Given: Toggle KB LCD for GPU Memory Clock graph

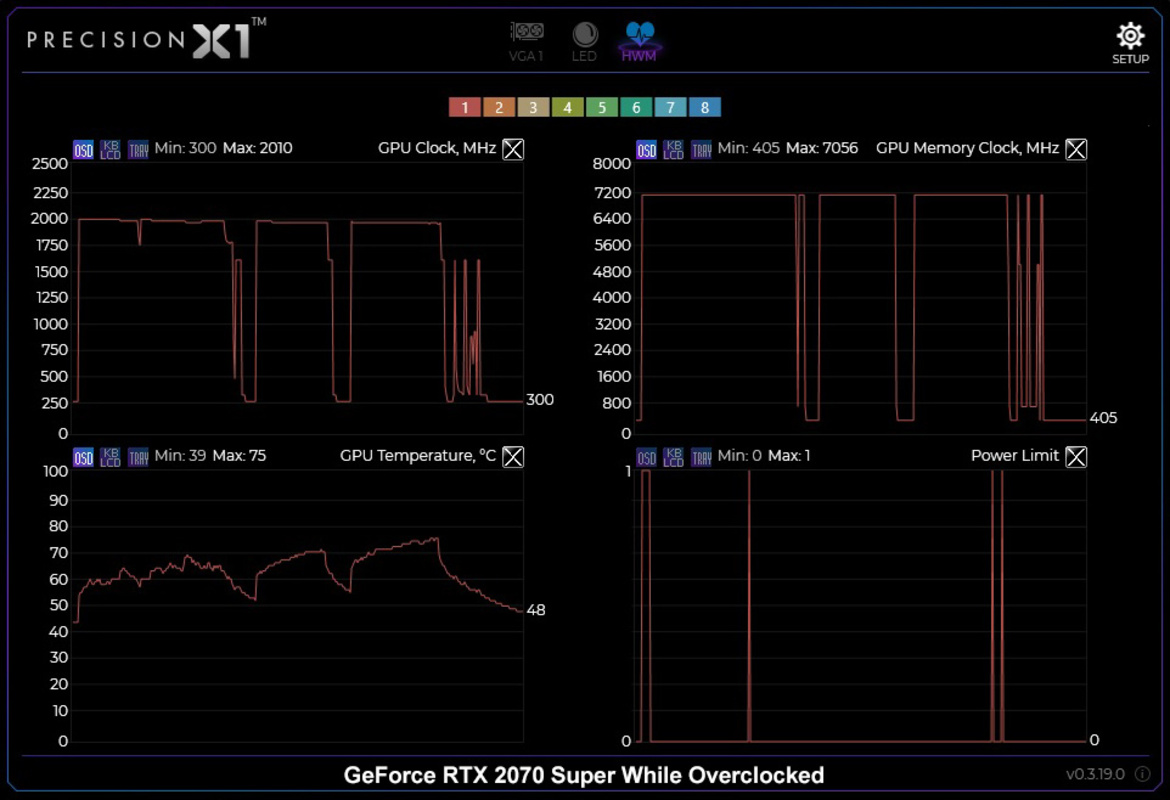Looking at the screenshot, I should point(673,149).
